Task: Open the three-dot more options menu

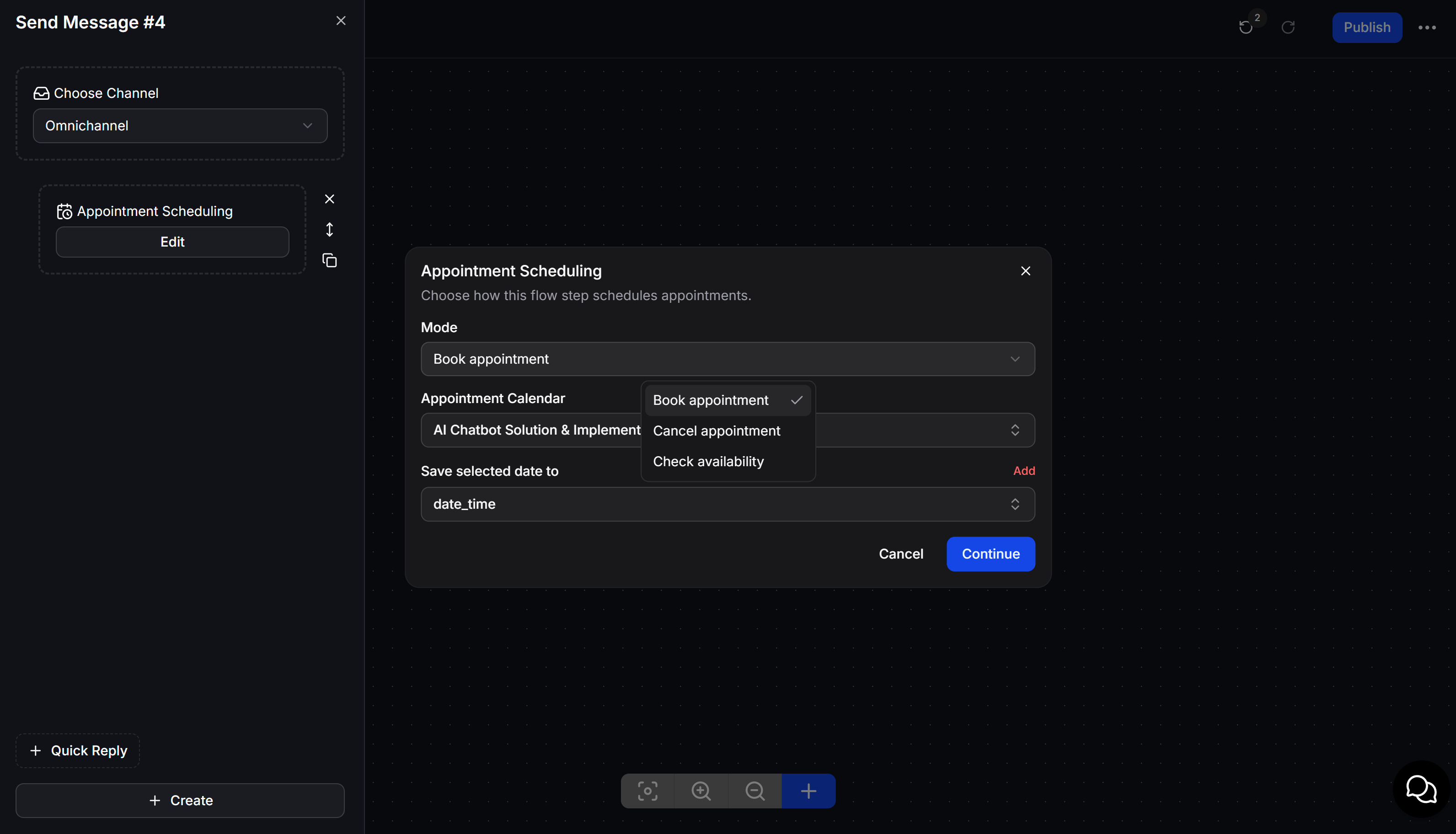Action: click(x=1427, y=27)
